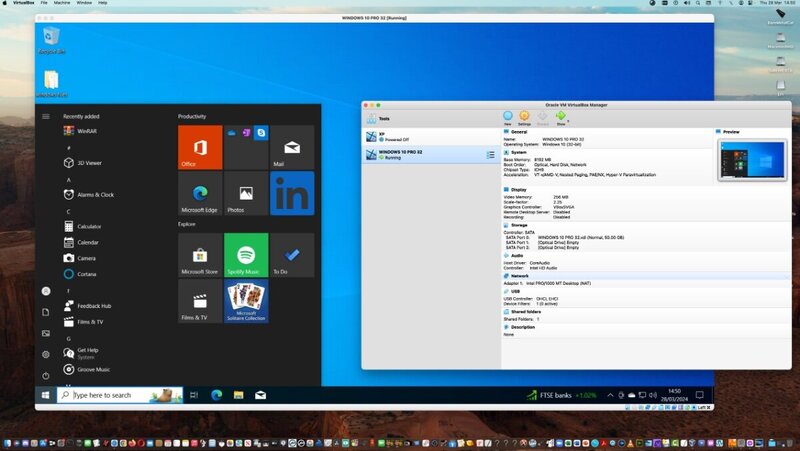The image size is (800, 451).
Task: Open the Spotify Music tile
Action: click(x=246, y=255)
